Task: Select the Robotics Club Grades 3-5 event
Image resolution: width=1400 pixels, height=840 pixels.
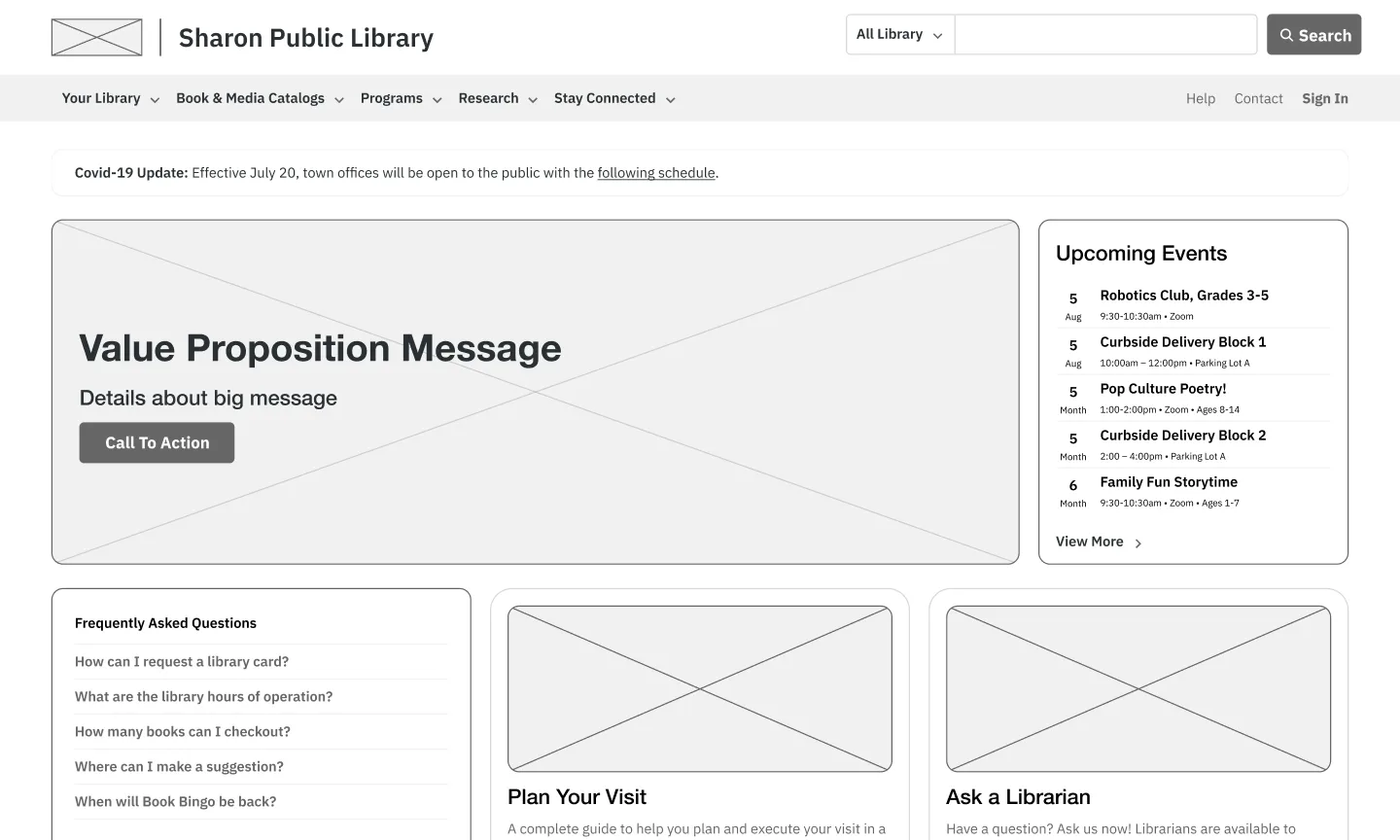Action: coord(1183,295)
